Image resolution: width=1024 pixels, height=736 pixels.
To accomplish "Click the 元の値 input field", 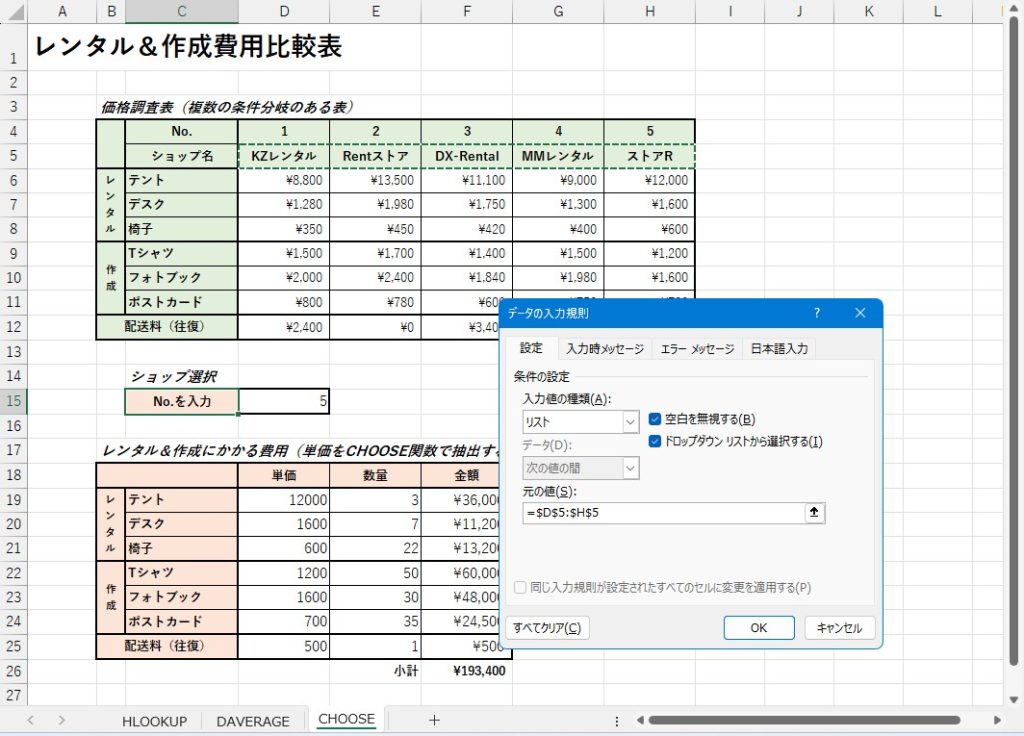I will (663, 513).
